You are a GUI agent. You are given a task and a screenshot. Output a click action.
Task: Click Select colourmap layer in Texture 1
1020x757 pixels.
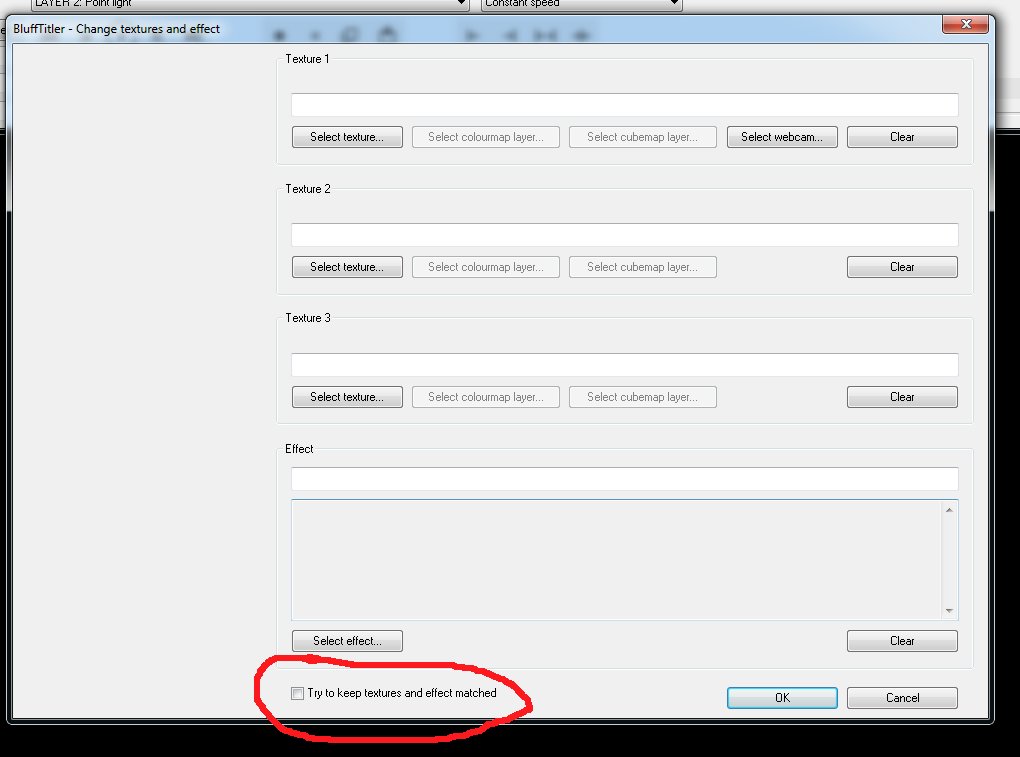(485, 137)
